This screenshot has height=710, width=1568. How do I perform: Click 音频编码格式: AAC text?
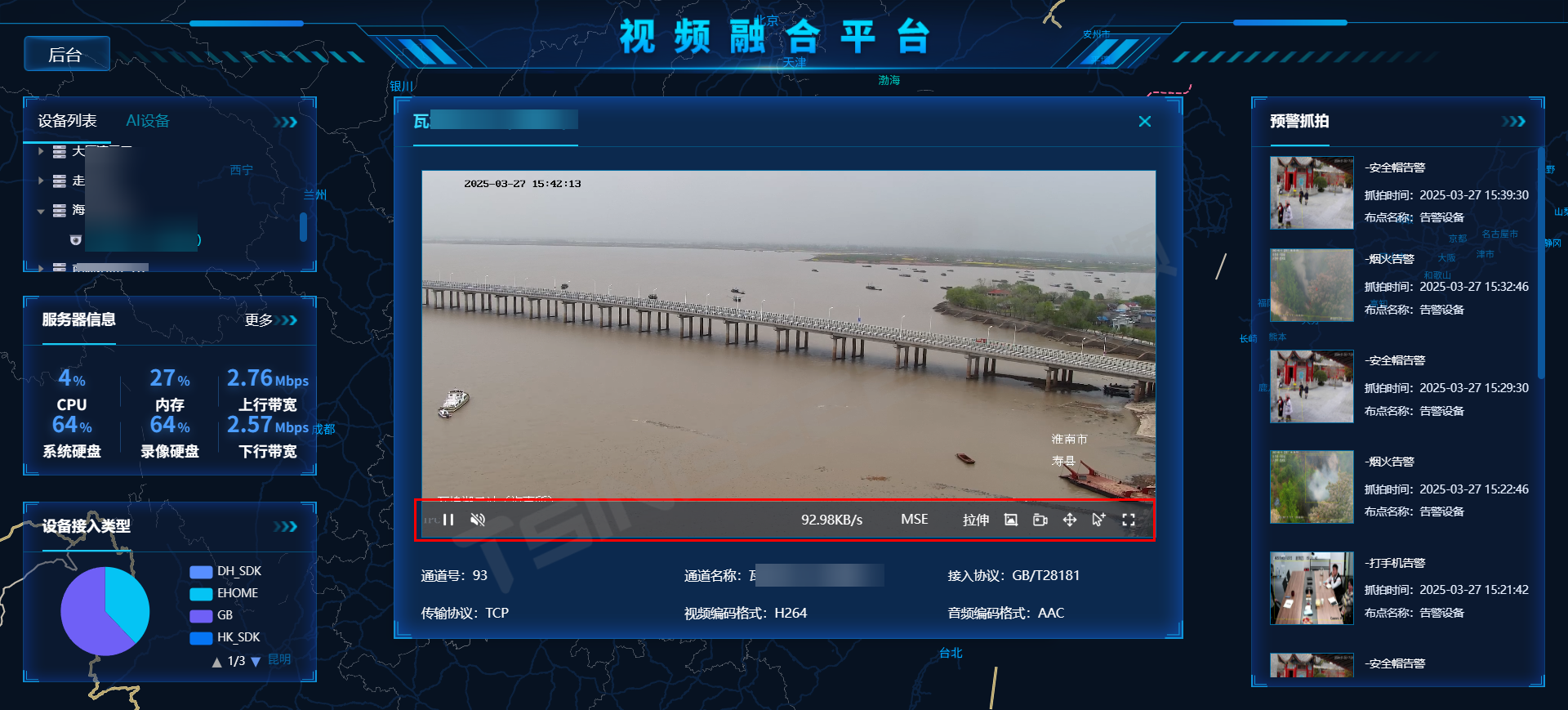pos(1006,613)
